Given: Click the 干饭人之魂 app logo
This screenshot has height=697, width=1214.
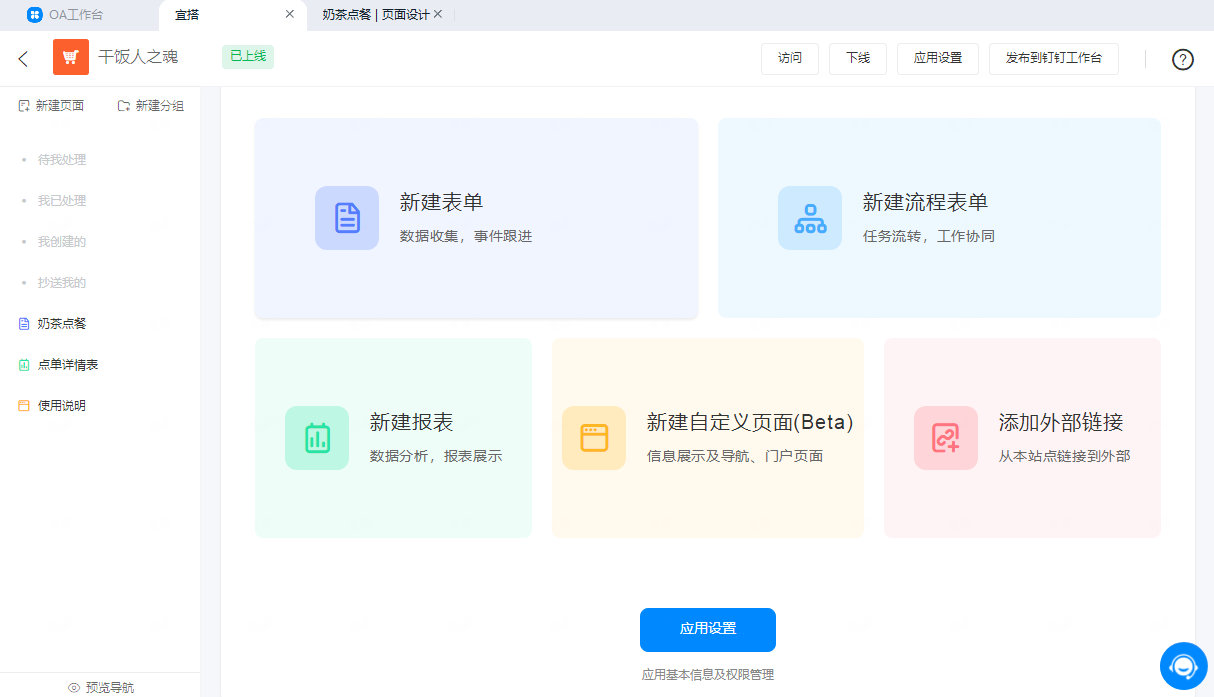Looking at the screenshot, I should pos(70,57).
